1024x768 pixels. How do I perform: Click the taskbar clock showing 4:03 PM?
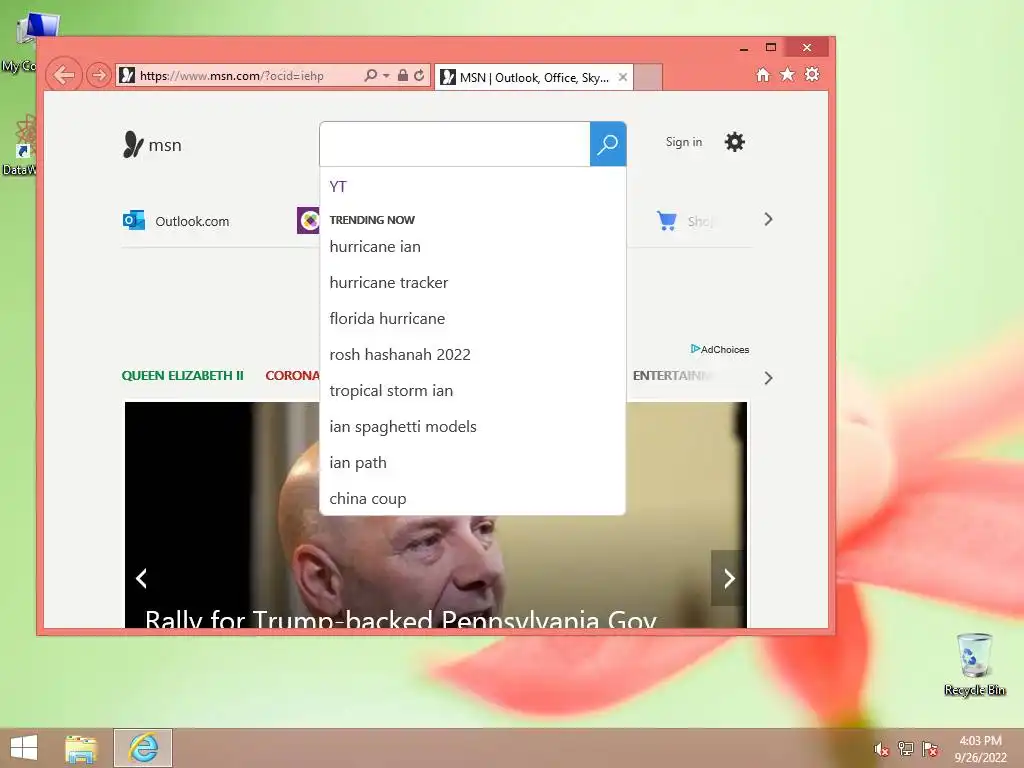tap(980, 749)
